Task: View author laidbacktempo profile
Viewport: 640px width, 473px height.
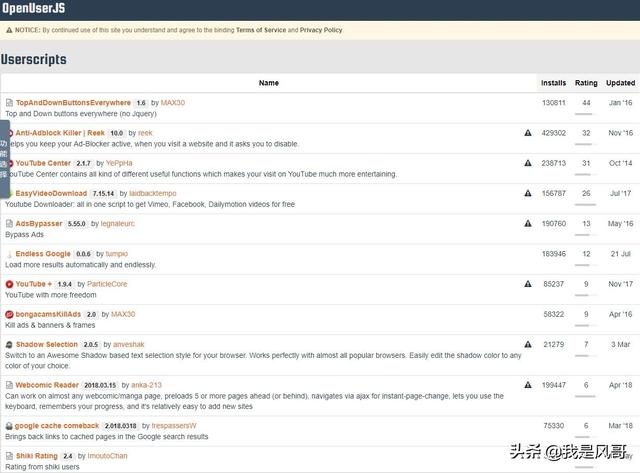Action: [153, 193]
